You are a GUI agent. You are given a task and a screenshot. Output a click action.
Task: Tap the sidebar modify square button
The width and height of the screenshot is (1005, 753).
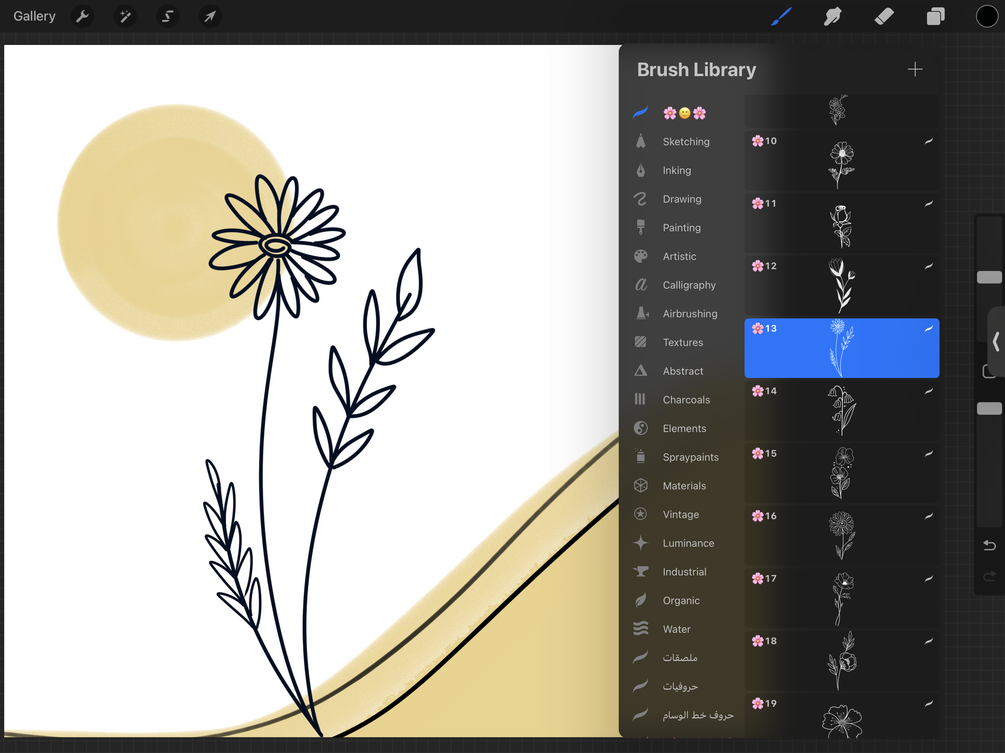click(988, 371)
